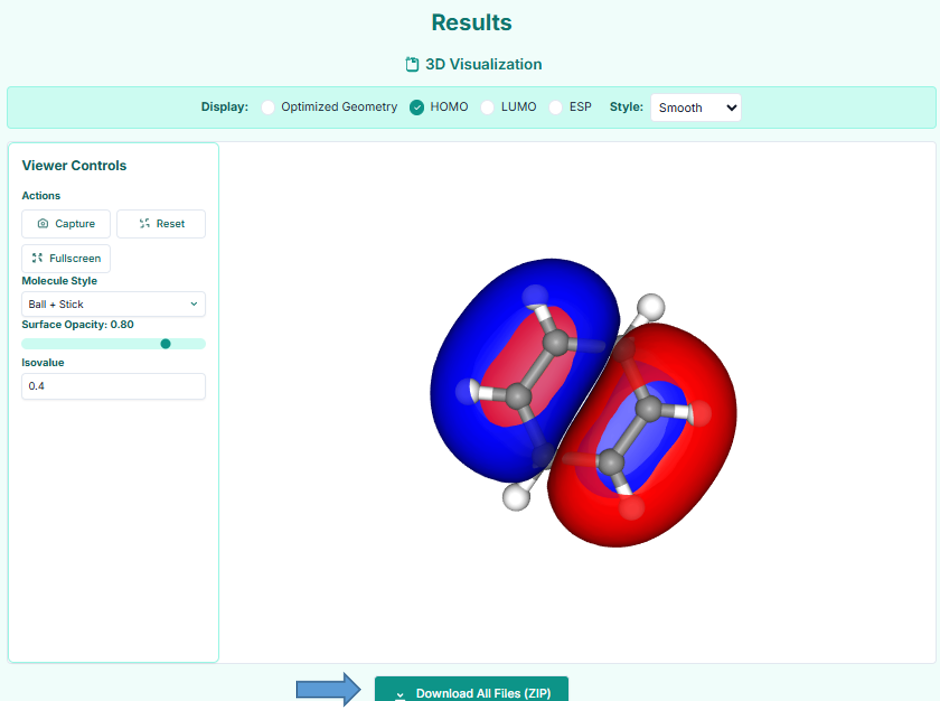The height and width of the screenshot is (708, 940).
Task: Click the Isovalue input field
Action: tap(113, 386)
